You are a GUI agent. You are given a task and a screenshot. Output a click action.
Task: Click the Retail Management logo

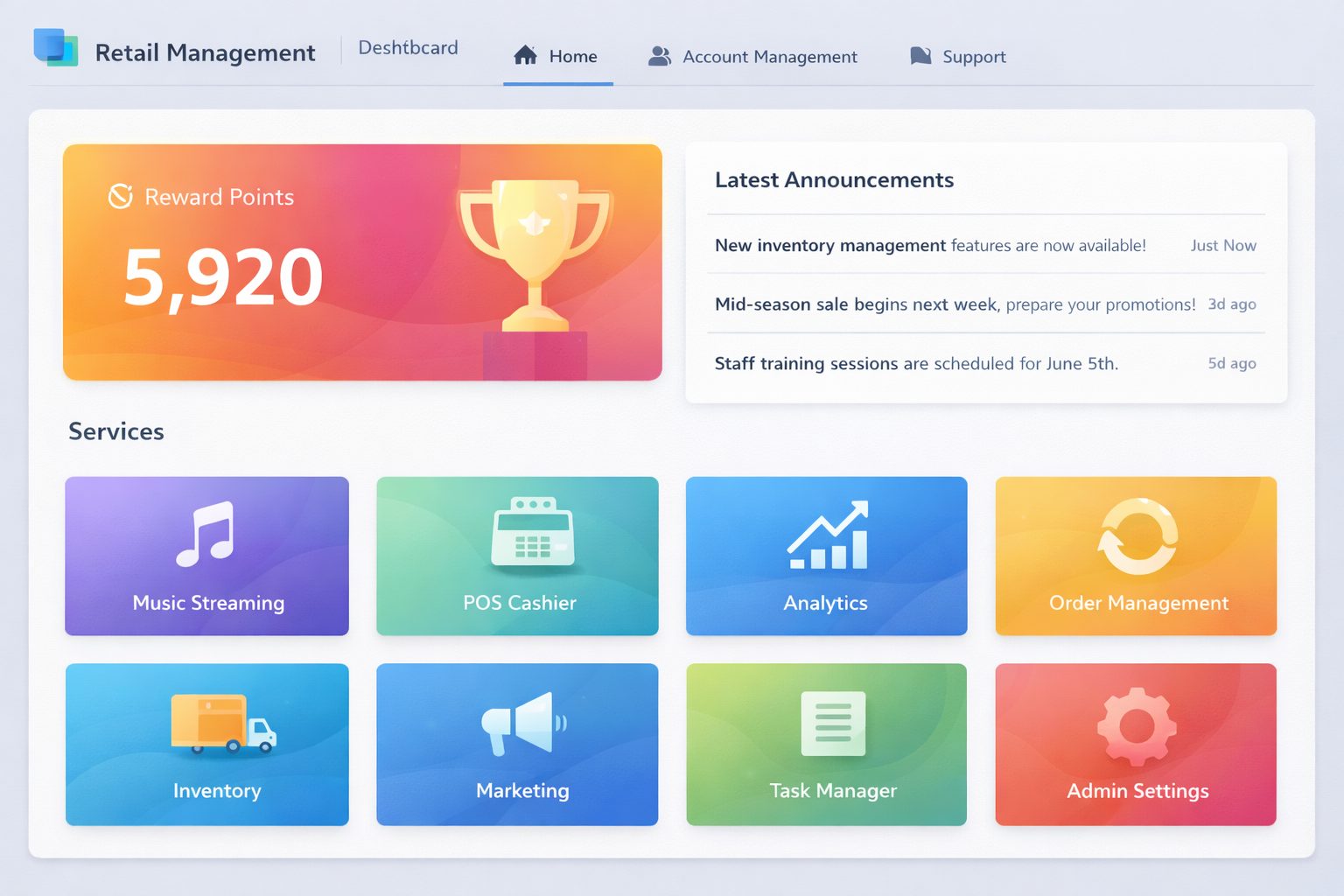[56, 48]
